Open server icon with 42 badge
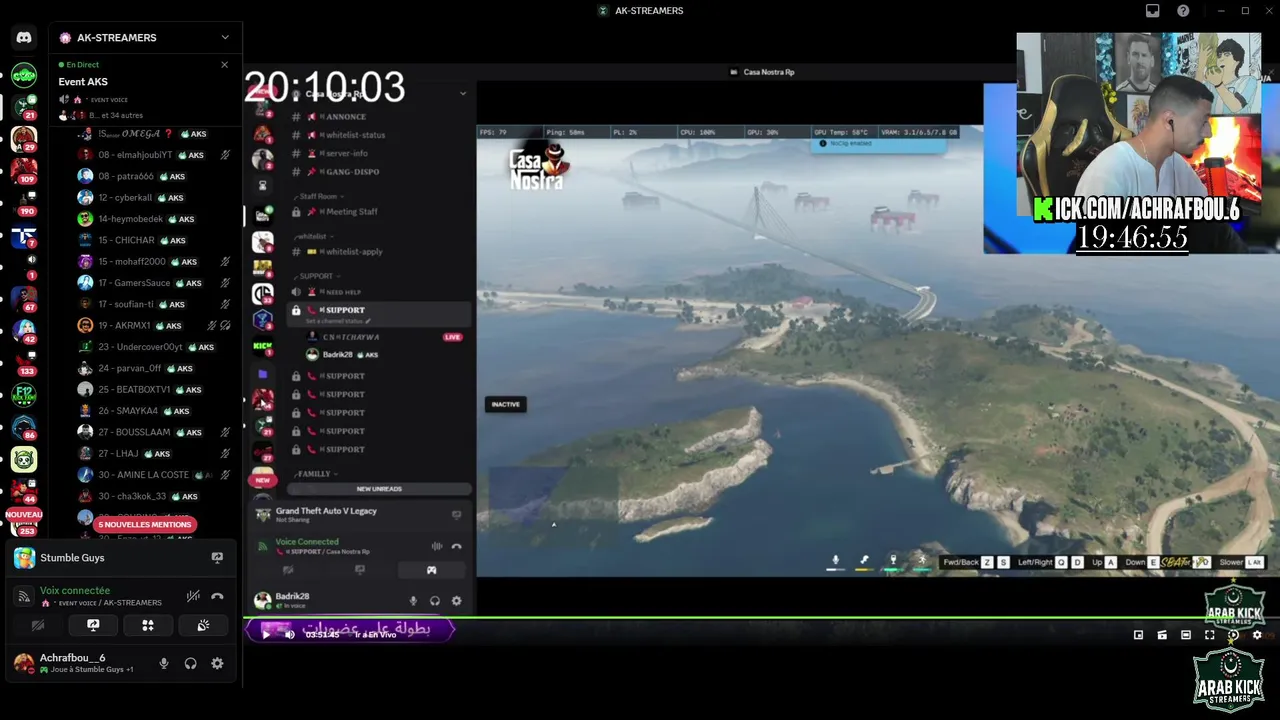This screenshot has width=1280, height=720. [24, 329]
